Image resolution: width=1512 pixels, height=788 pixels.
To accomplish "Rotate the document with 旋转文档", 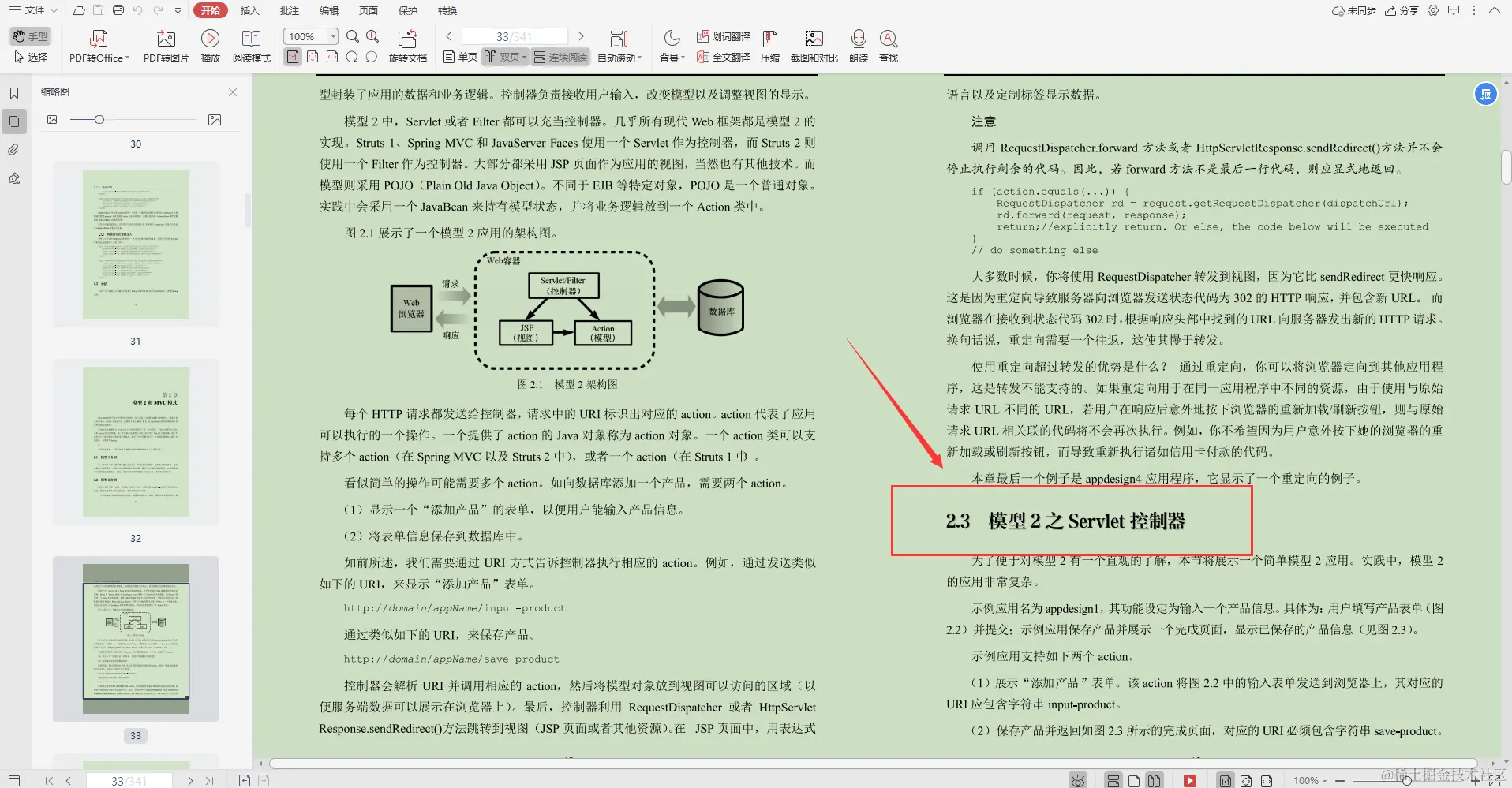I will click(x=407, y=45).
